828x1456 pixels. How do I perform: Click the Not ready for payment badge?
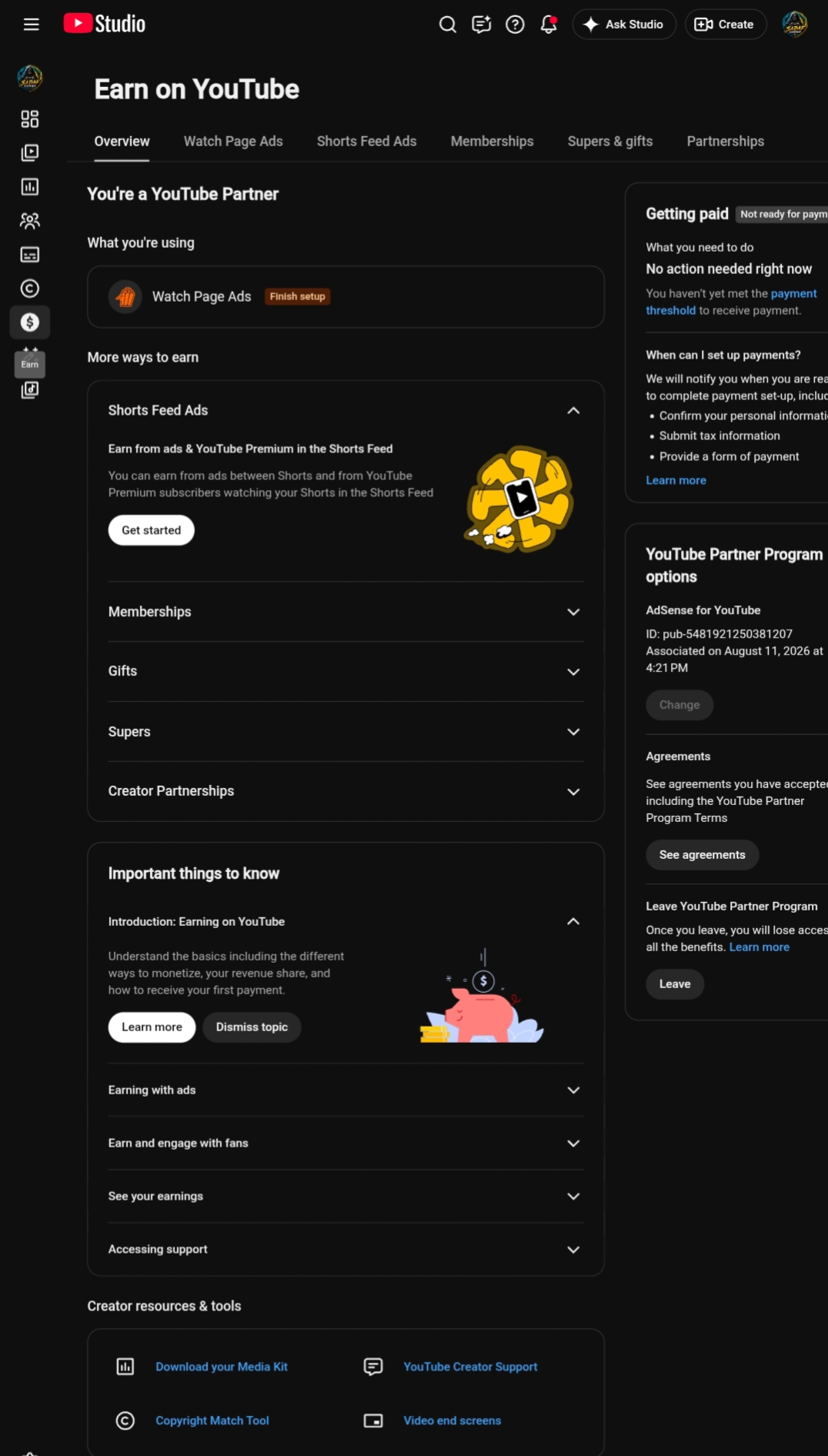(x=782, y=214)
